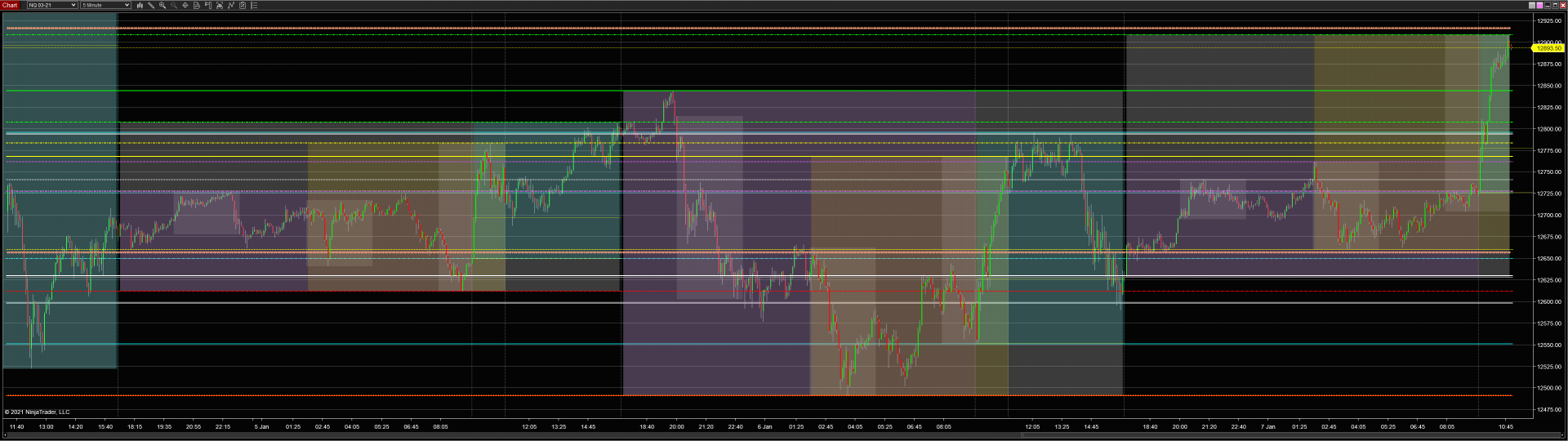Click the zoom in magnifier icon

pyautogui.click(x=163, y=5)
